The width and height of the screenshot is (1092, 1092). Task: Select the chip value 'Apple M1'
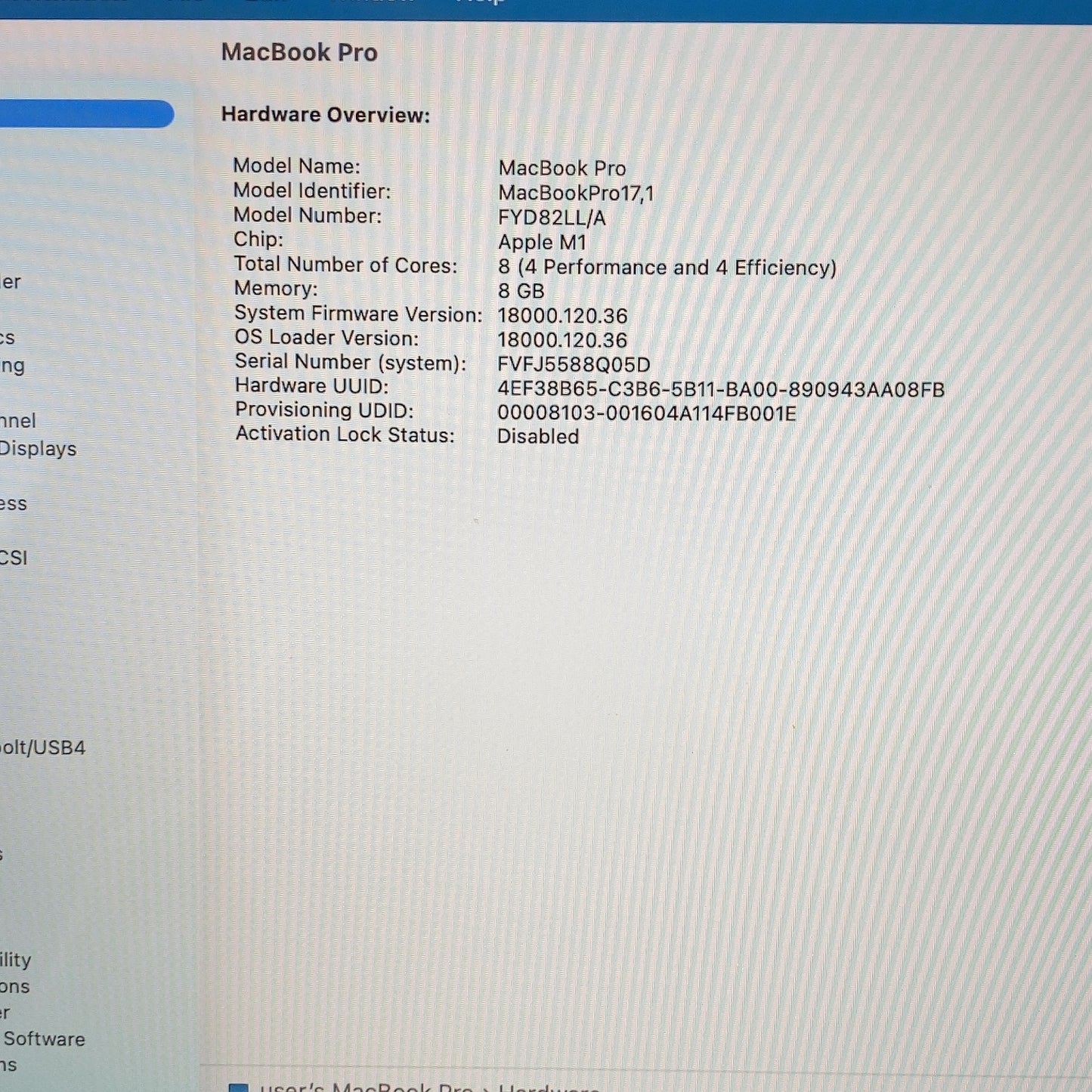click(x=542, y=243)
